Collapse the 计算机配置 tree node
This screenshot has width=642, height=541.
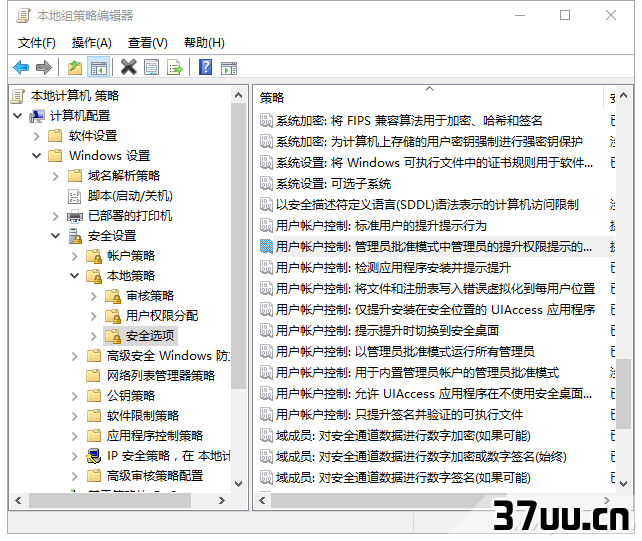tap(18, 116)
